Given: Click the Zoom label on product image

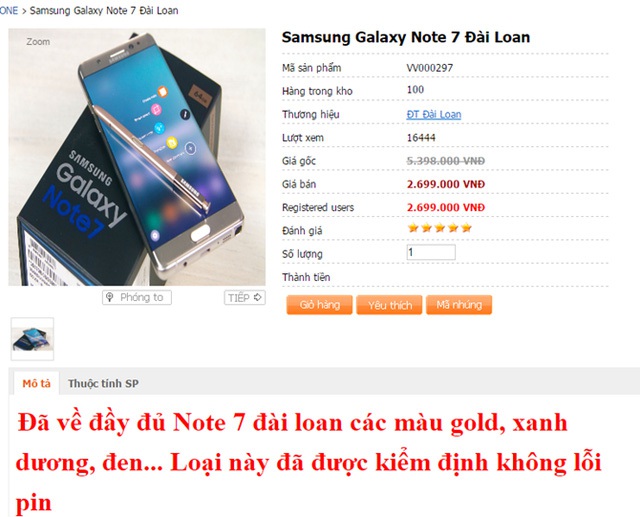Looking at the screenshot, I should click(x=38, y=42).
